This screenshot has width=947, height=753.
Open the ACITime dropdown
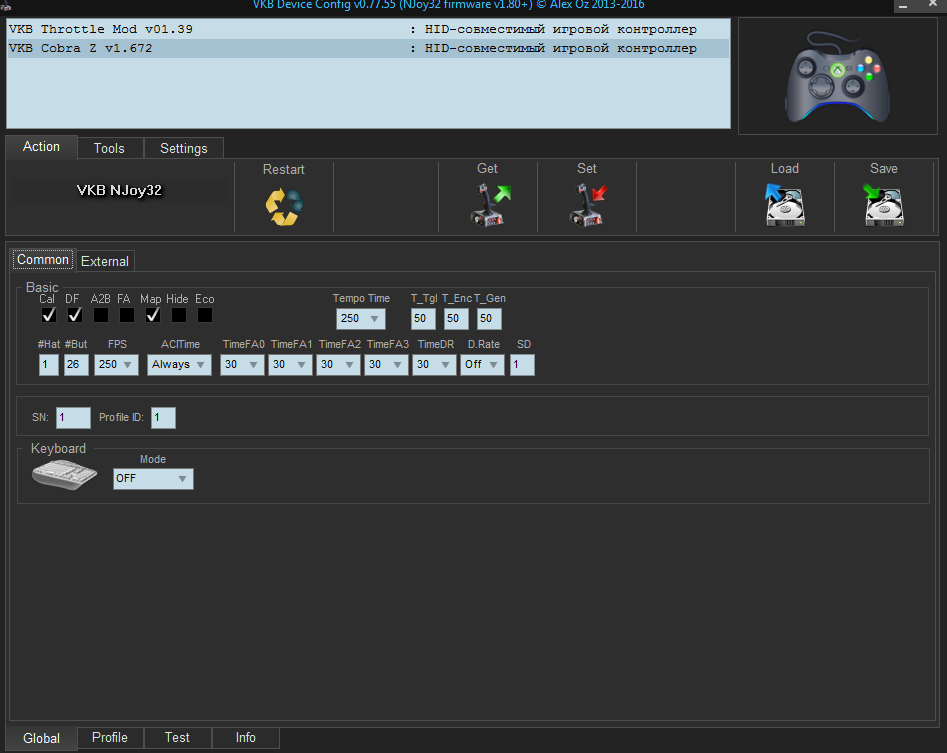[179, 365]
